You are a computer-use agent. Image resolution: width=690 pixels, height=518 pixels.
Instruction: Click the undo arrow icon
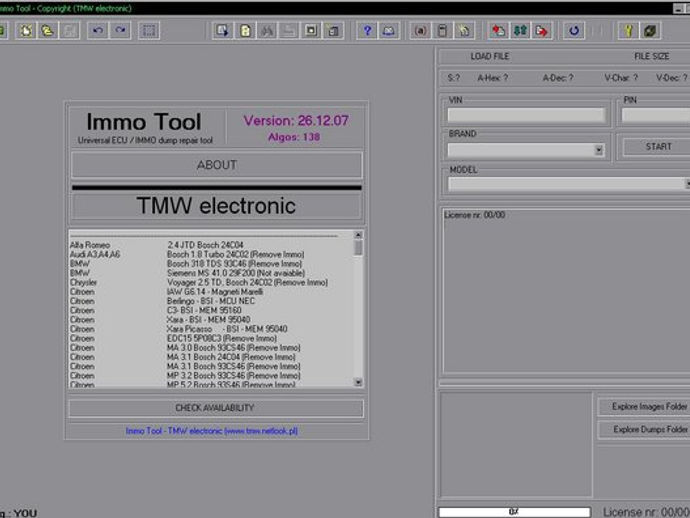point(98,31)
